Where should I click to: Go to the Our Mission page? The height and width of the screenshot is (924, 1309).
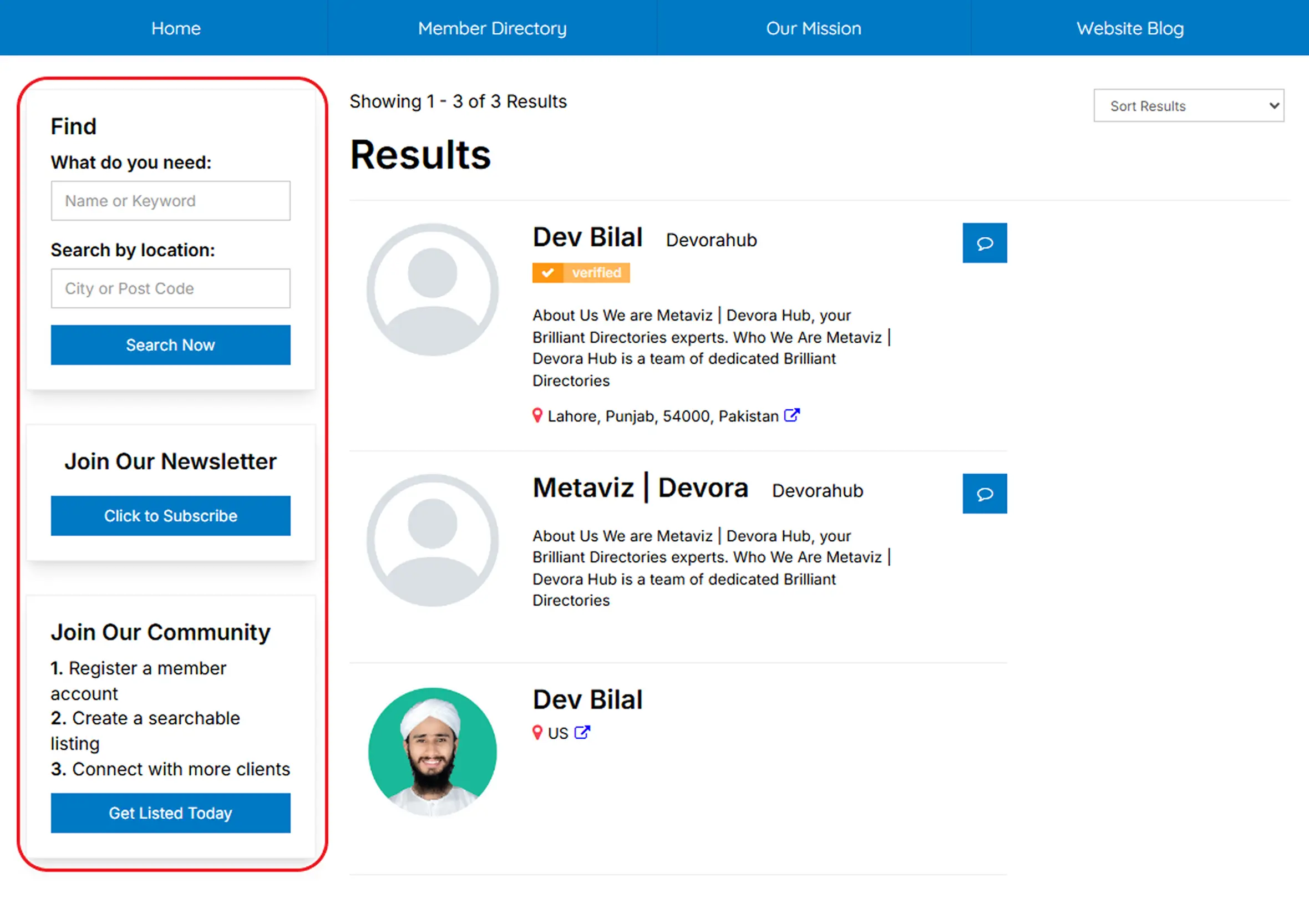[x=814, y=28]
